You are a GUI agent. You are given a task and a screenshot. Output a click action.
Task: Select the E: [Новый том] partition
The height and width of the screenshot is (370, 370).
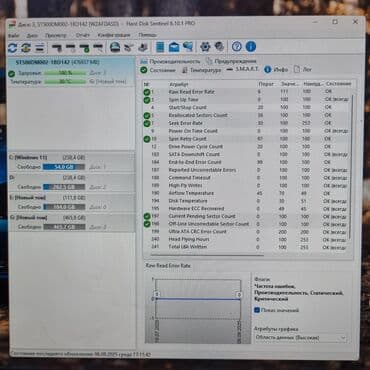point(71,202)
